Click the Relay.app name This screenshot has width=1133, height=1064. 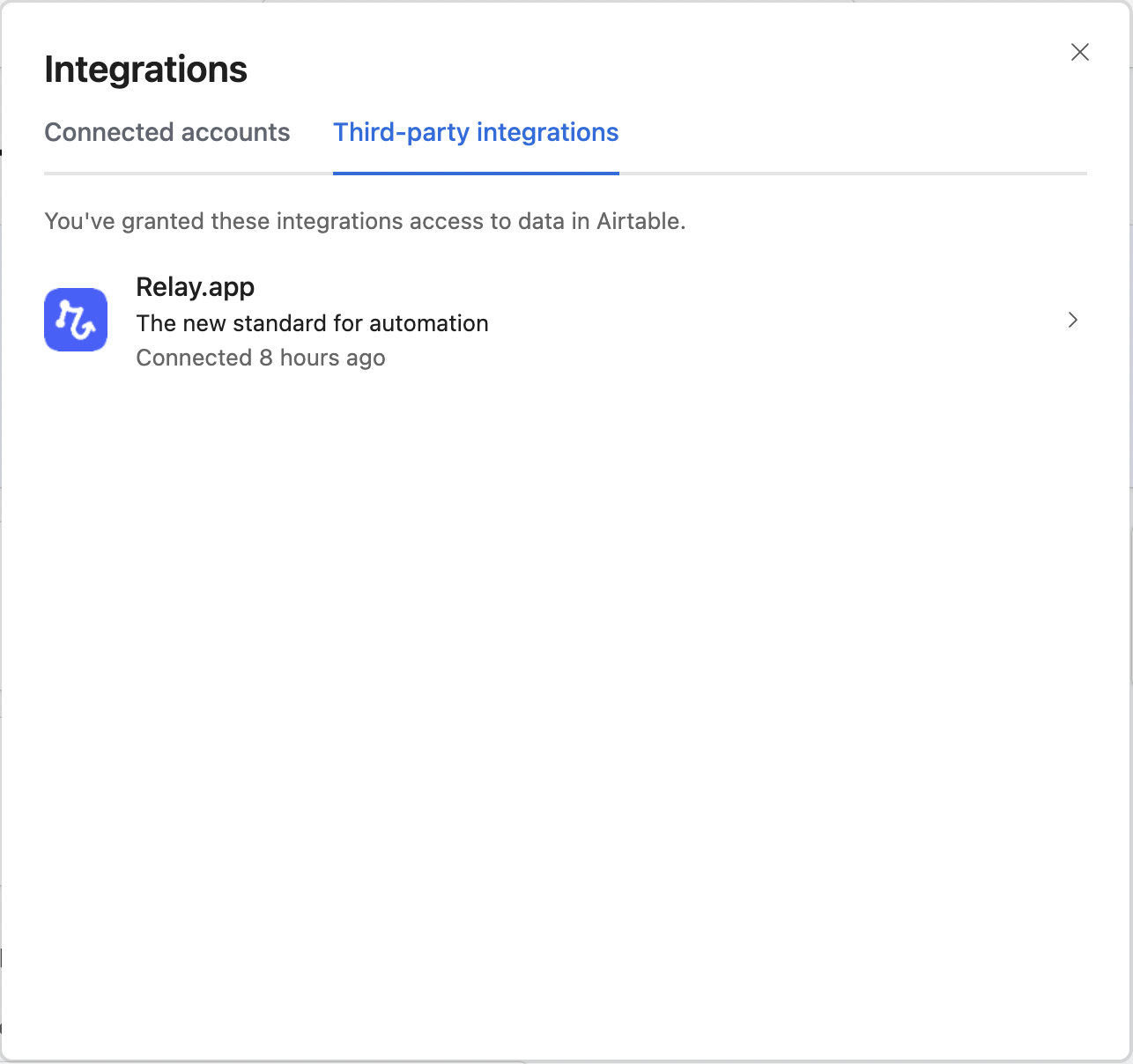click(x=195, y=287)
